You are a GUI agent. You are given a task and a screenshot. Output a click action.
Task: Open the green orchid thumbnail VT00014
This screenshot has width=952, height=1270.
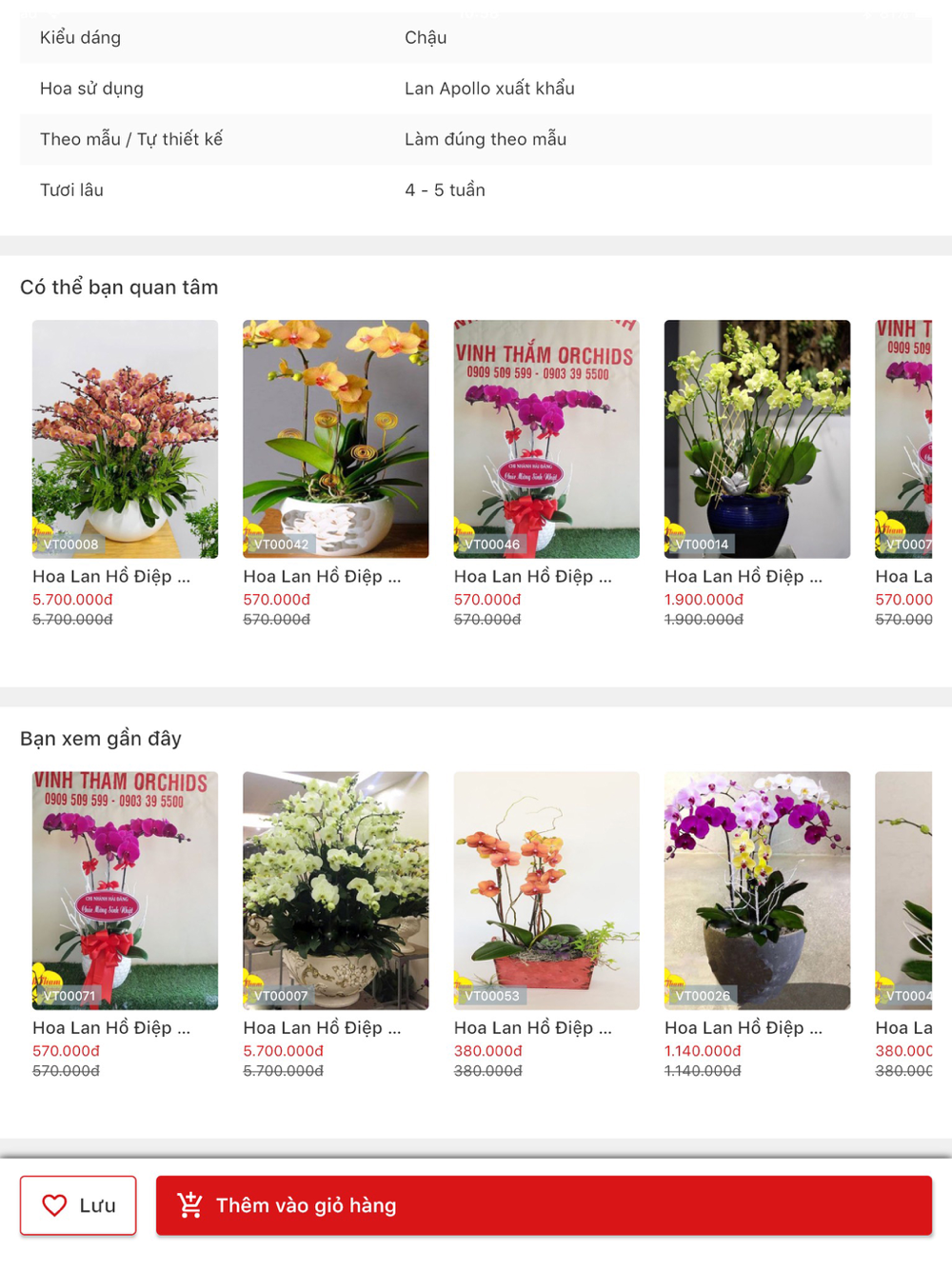757,439
